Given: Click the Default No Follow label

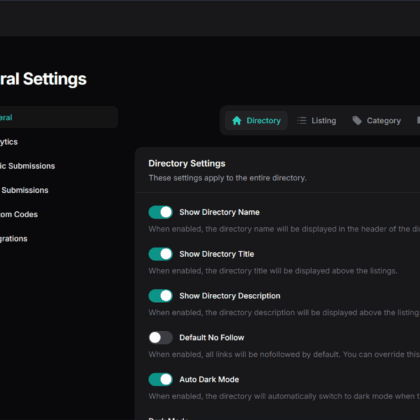Looking at the screenshot, I should tap(212, 337).
